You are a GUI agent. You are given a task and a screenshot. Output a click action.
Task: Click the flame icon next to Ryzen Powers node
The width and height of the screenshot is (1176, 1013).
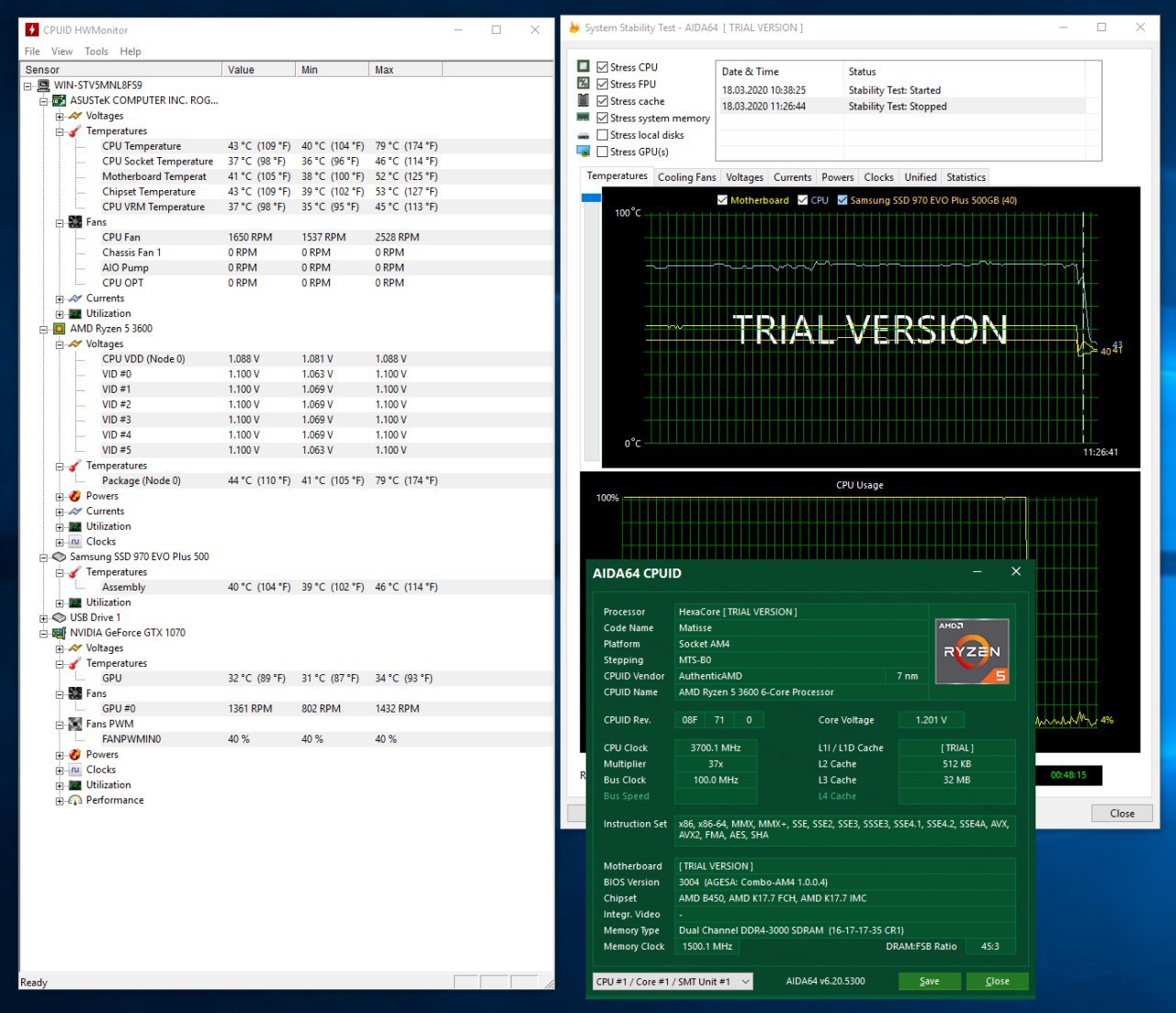(75, 496)
